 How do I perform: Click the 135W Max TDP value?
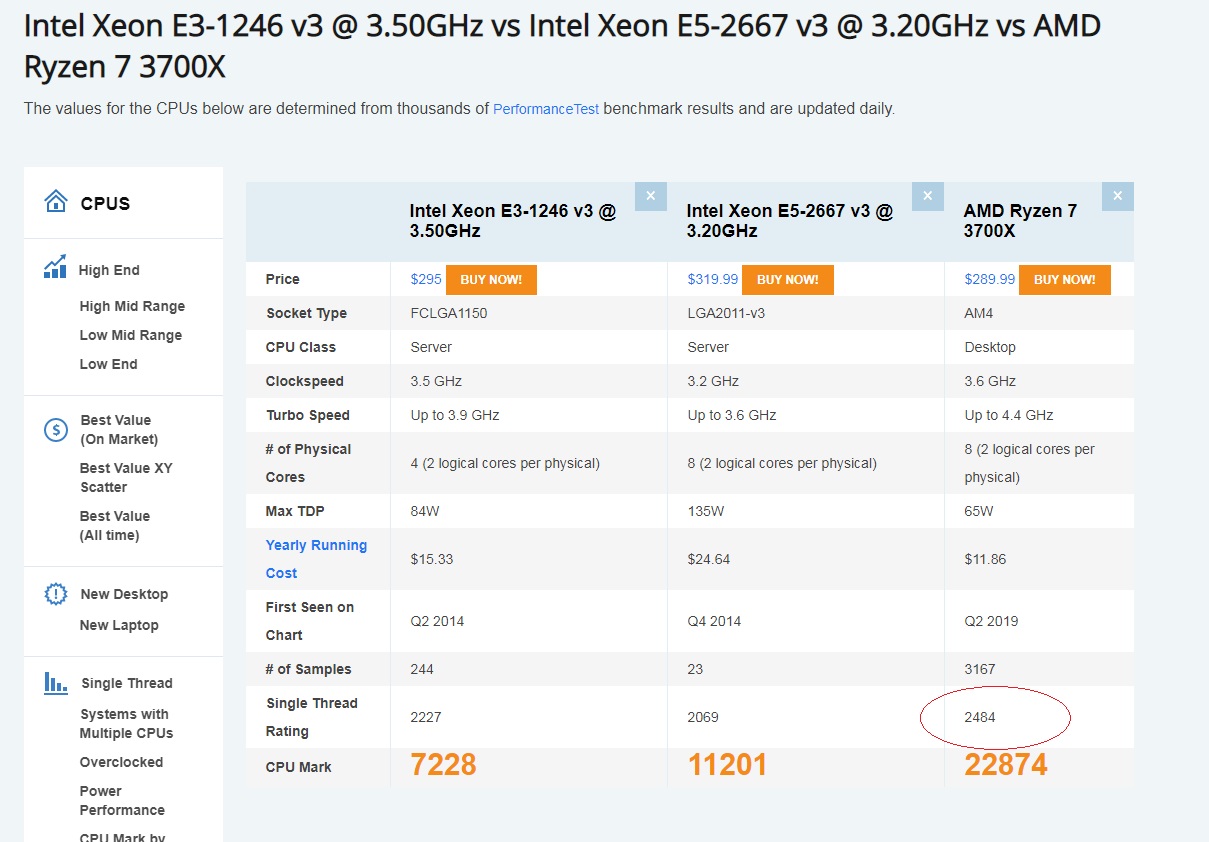706,511
